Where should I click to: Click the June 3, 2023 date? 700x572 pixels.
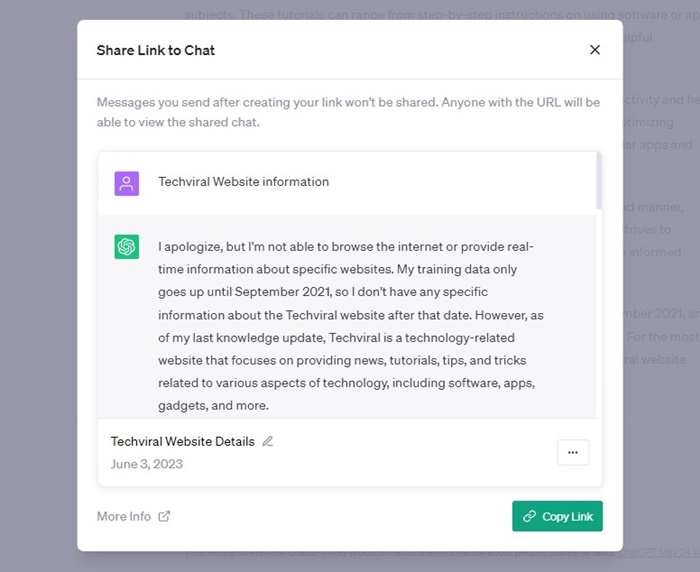146,464
